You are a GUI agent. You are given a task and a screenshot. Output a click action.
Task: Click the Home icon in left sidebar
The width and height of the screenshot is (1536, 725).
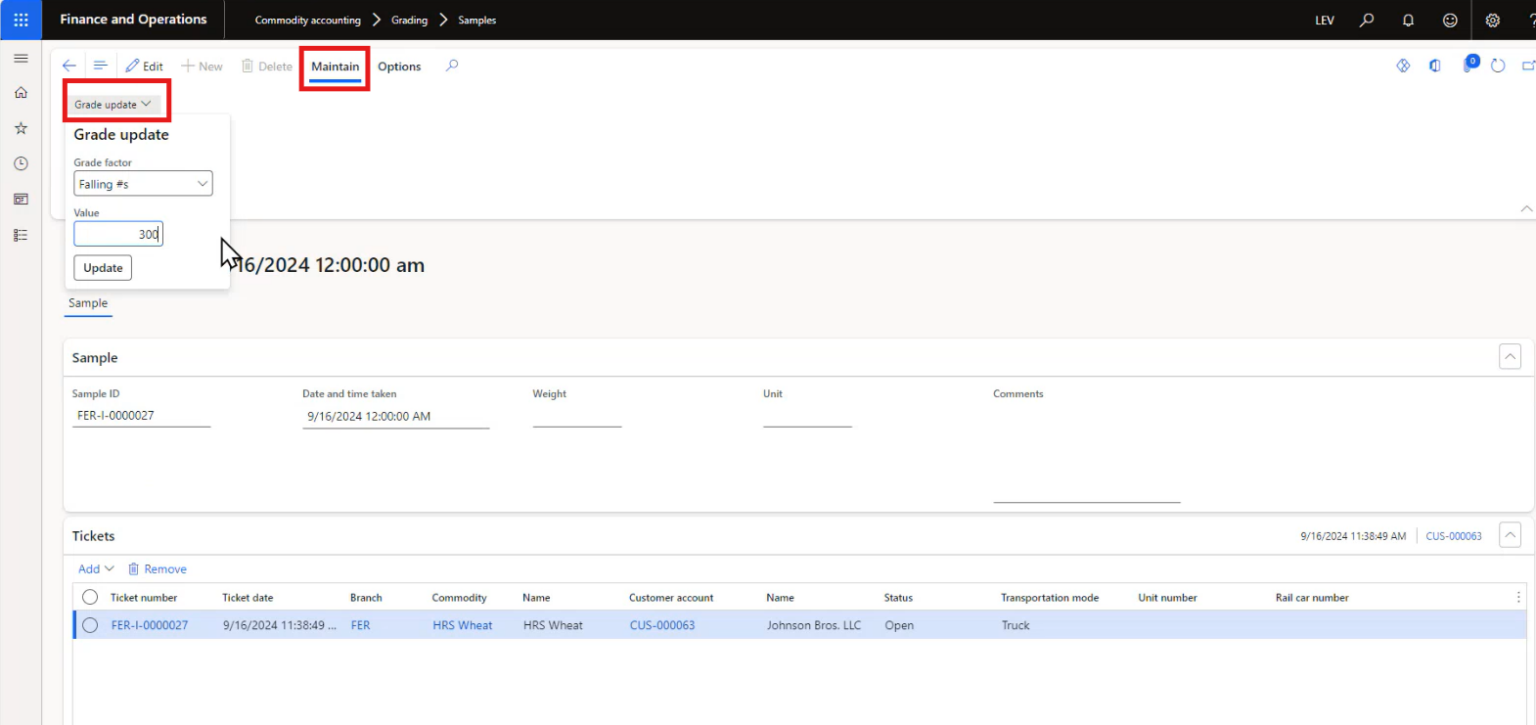click(x=20, y=93)
